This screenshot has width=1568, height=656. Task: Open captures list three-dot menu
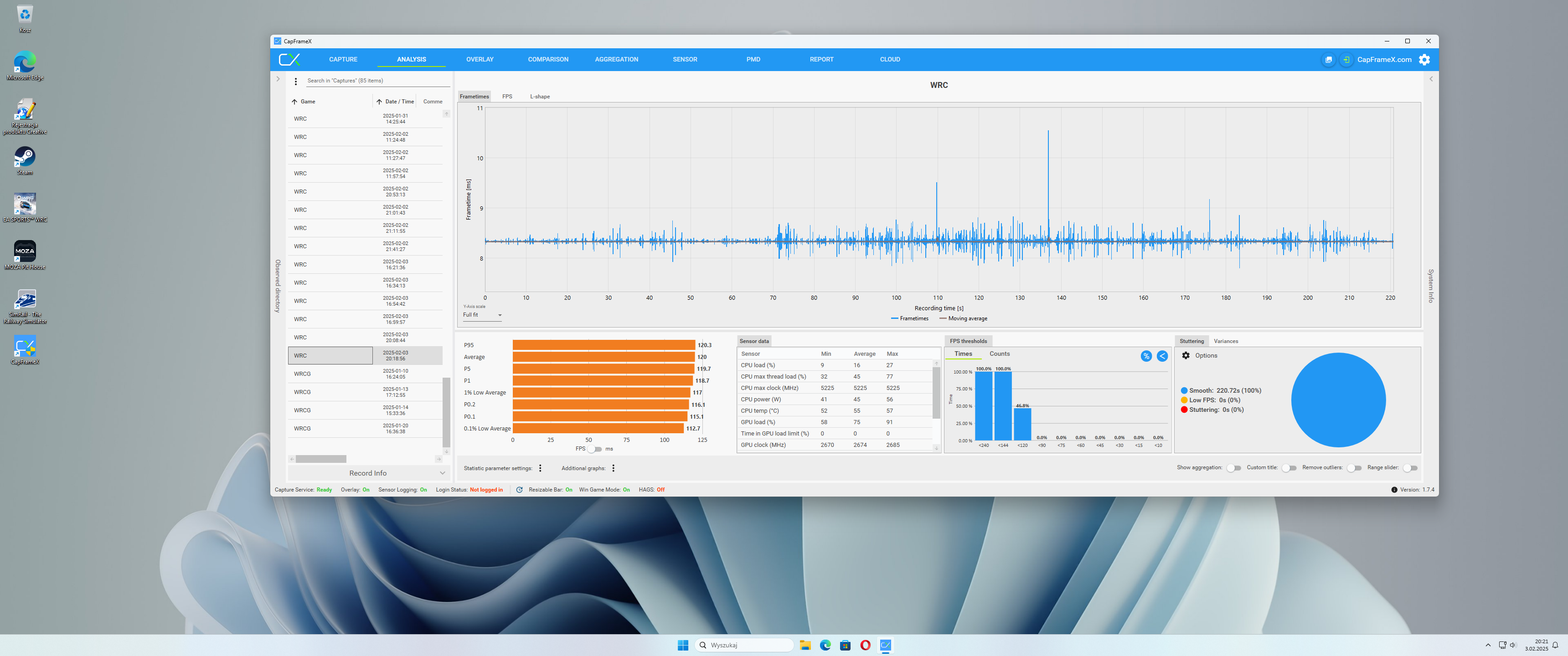point(296,81)
